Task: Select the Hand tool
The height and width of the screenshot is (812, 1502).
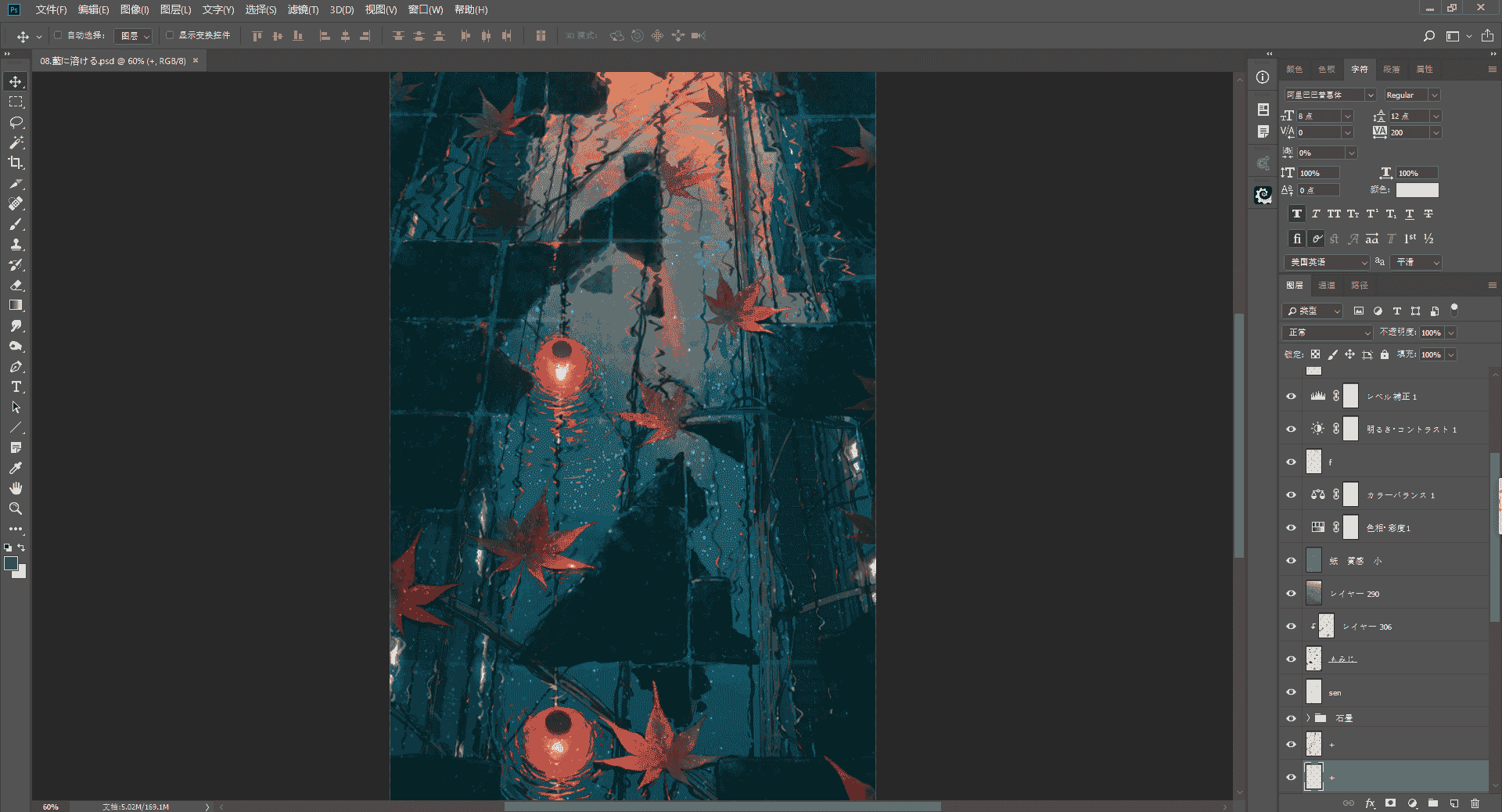Action: [x=16, y=488]
